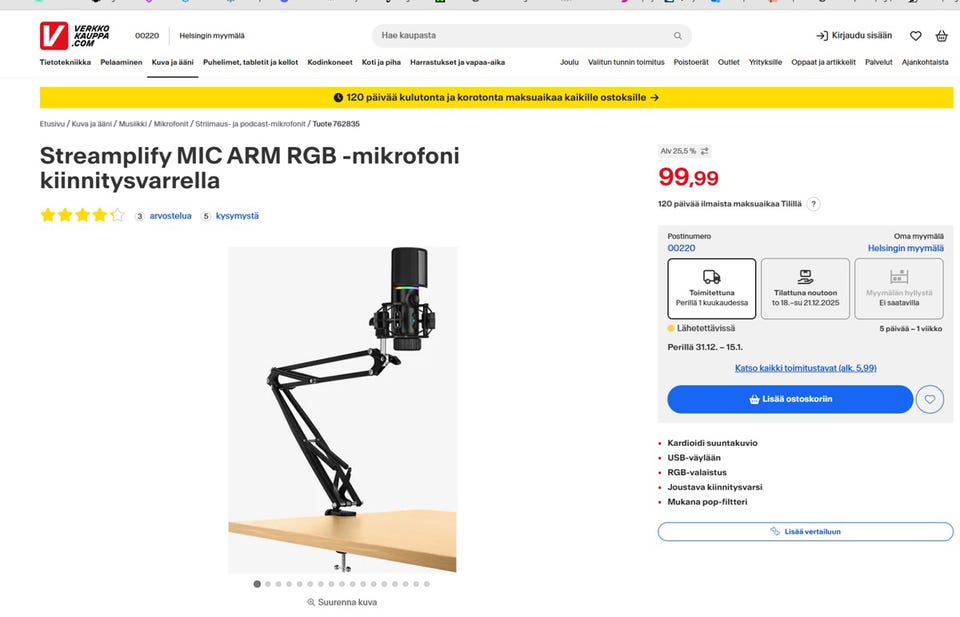Viewport: 960px width, 617px height.
Task: Toggle the ALV 25,5 % tax switch
Action: (x=704, y=151)
